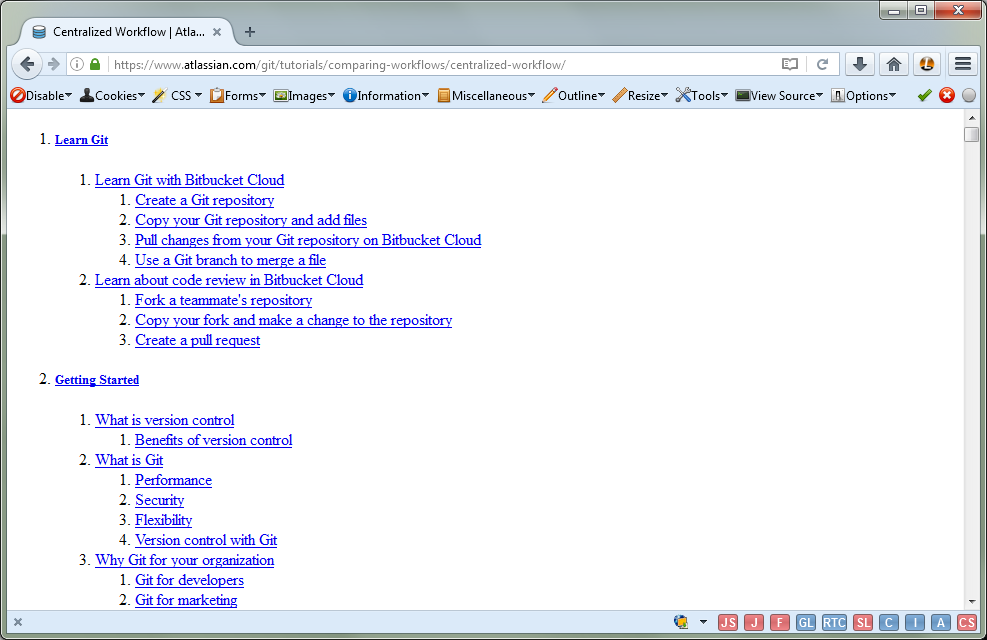Screen dimensions: 987x640
Task: Open Copy your Git repository and add files
Action: 251,220
